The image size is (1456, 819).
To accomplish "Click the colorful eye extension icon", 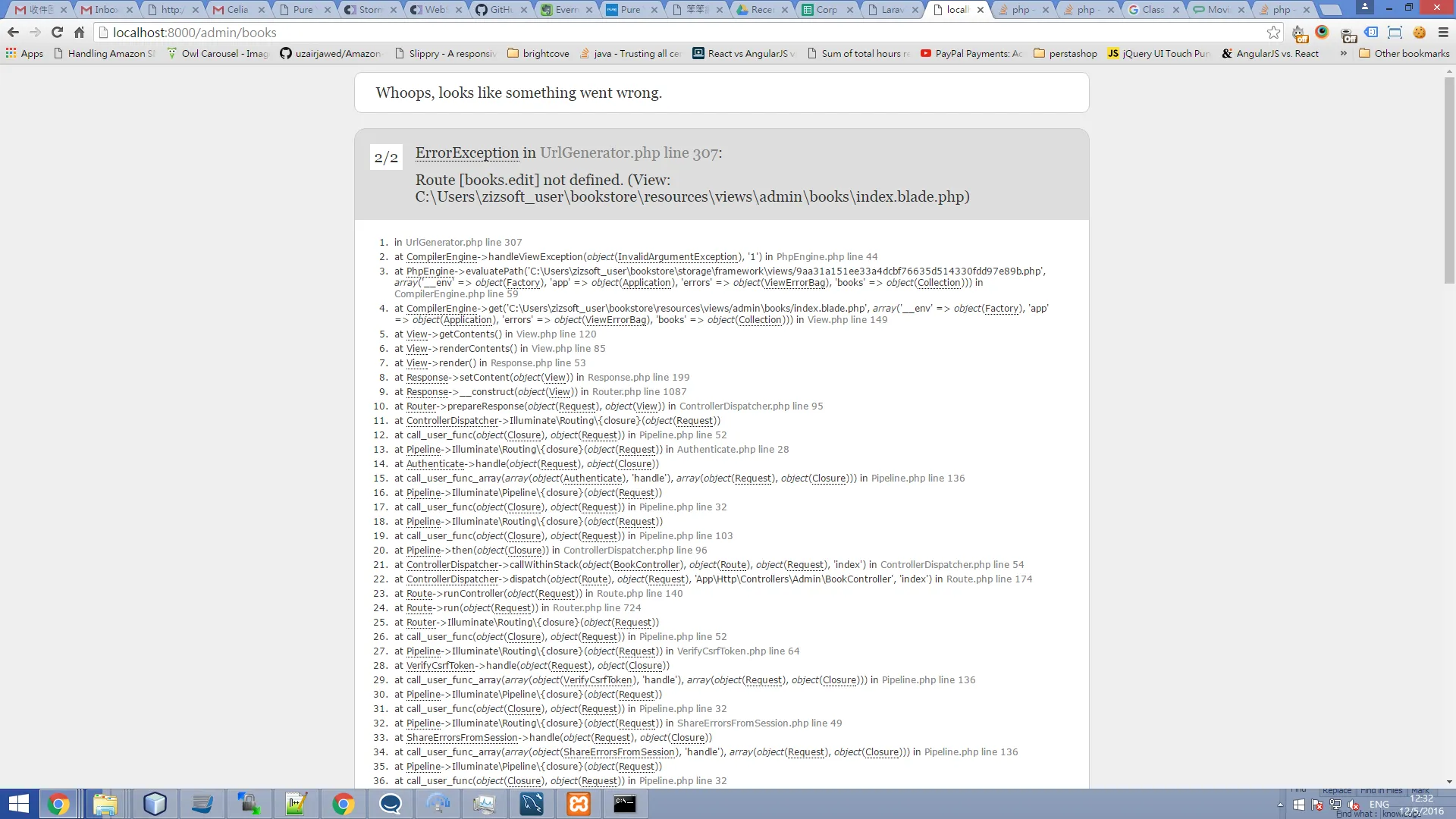I will [1323, 33].
